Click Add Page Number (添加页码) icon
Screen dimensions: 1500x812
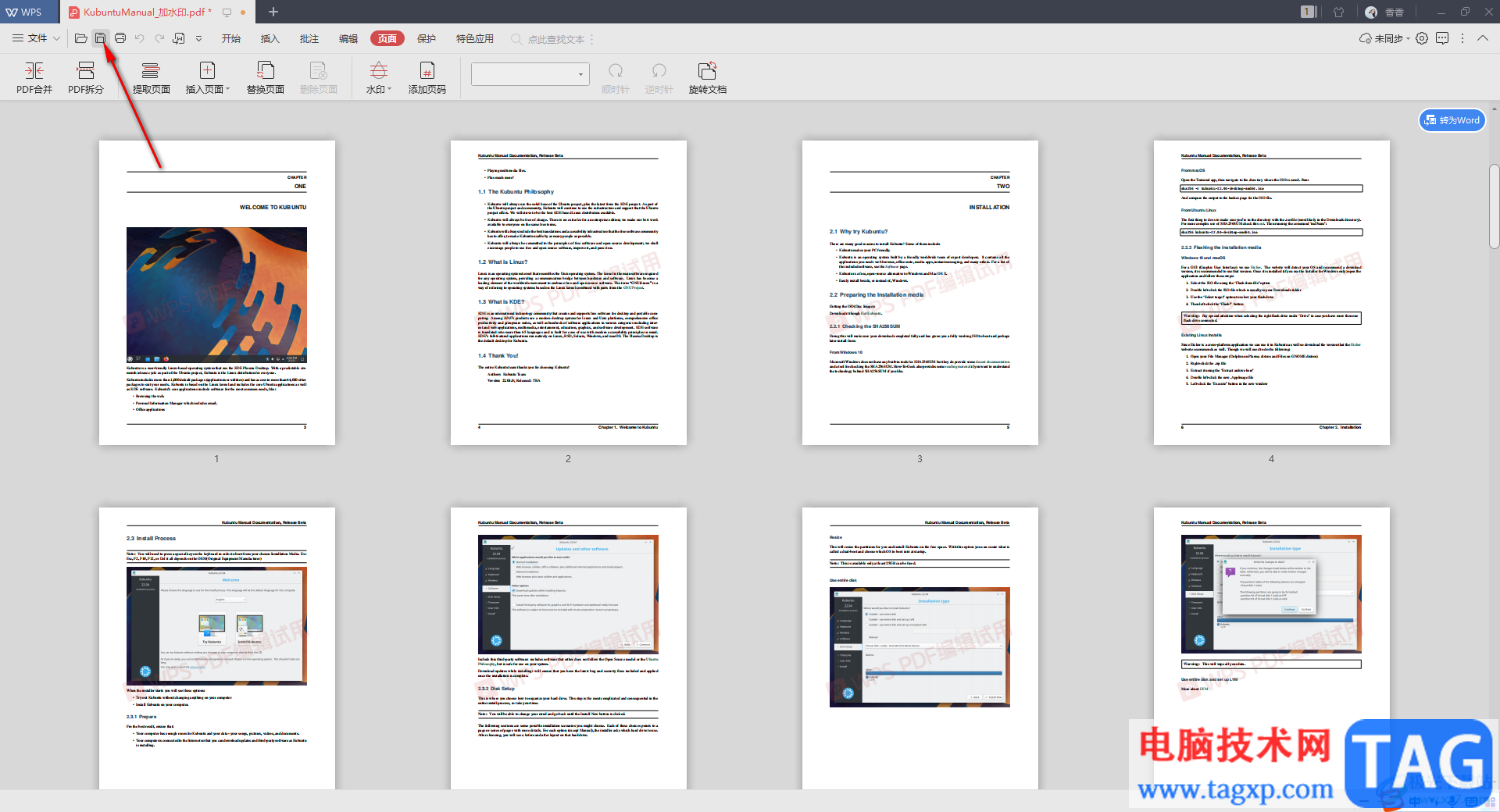[427, 71]
